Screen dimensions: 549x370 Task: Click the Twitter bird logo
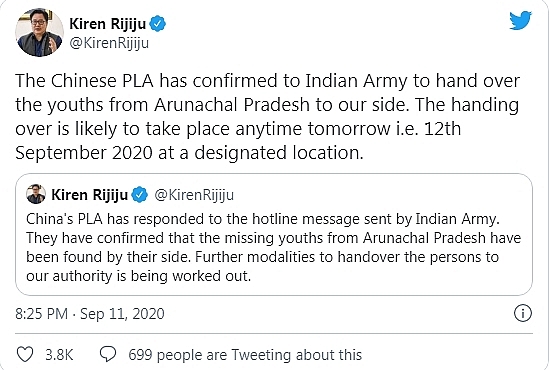[x=521, y=21]
